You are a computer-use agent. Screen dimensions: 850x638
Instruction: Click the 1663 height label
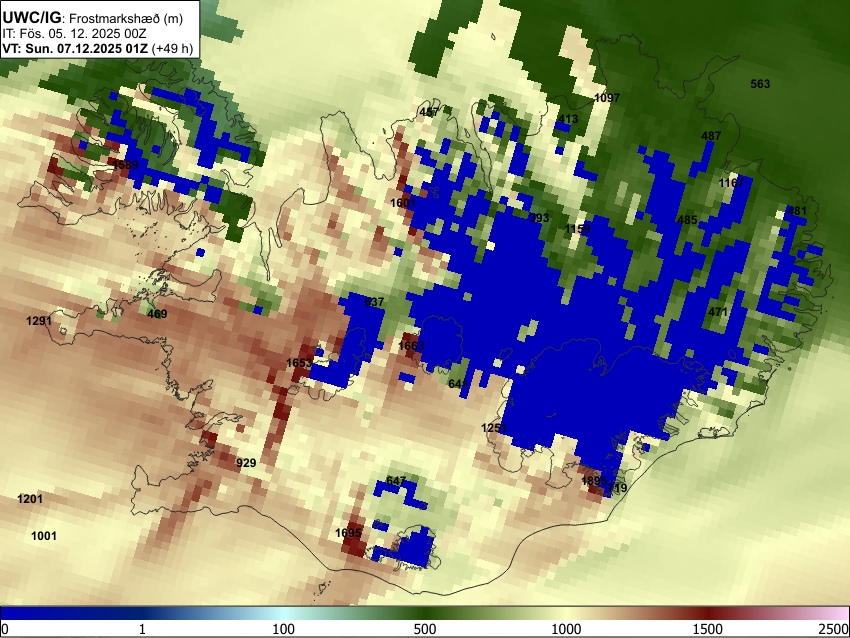pyautogui.click(x=411, y=346)
